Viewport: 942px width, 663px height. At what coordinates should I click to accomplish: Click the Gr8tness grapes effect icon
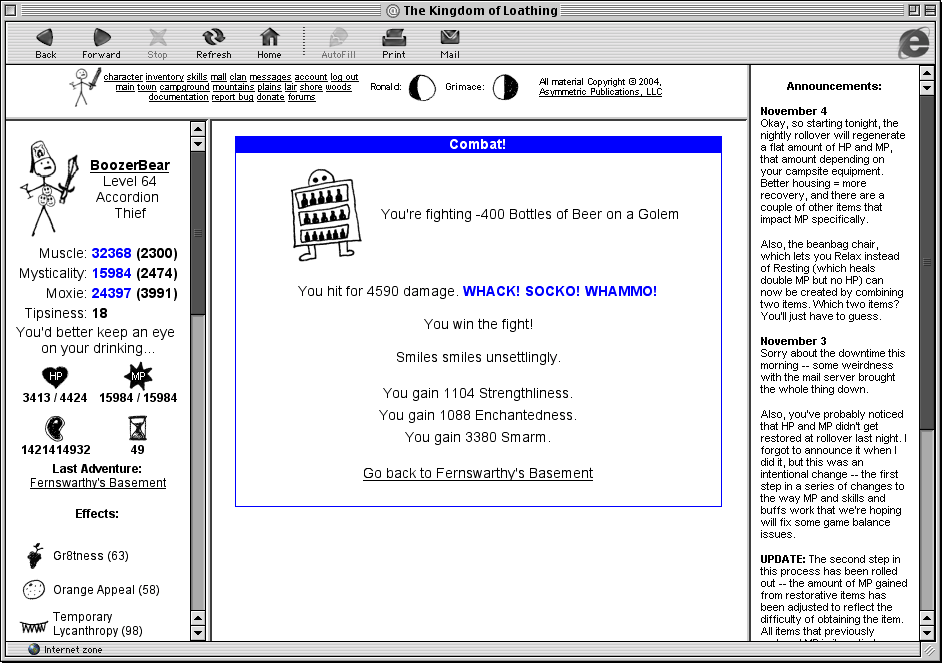tap(34, 556)
